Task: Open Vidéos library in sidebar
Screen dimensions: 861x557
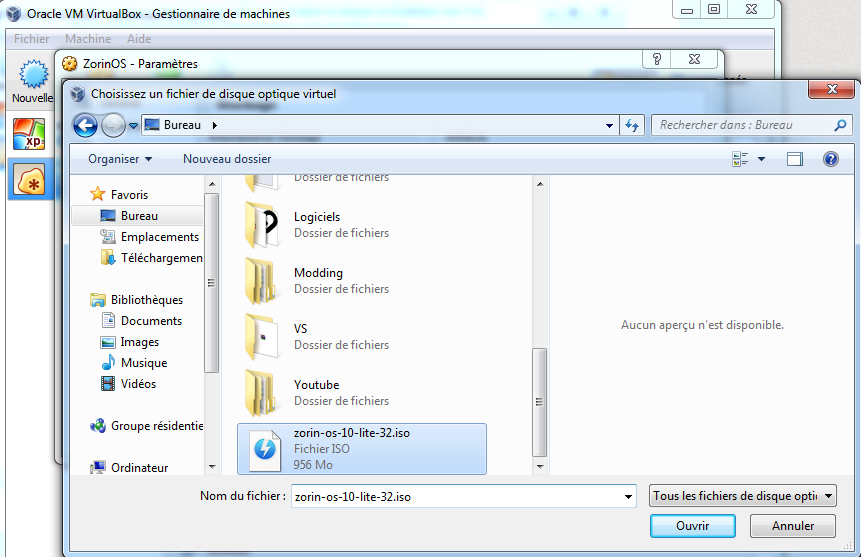Action: coord(138,384)
